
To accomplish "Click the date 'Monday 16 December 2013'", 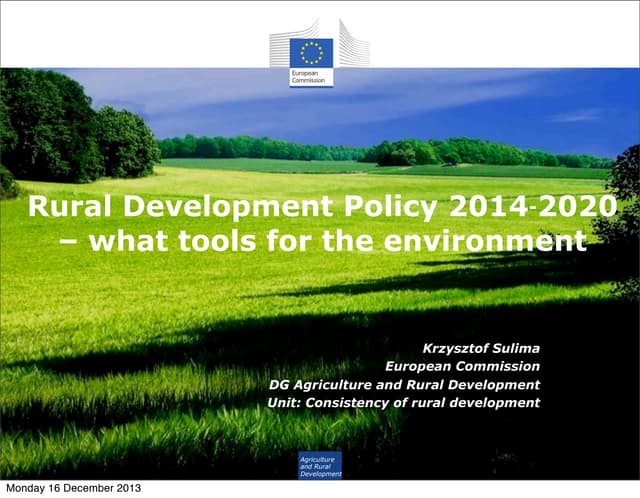I will (73, 488).
